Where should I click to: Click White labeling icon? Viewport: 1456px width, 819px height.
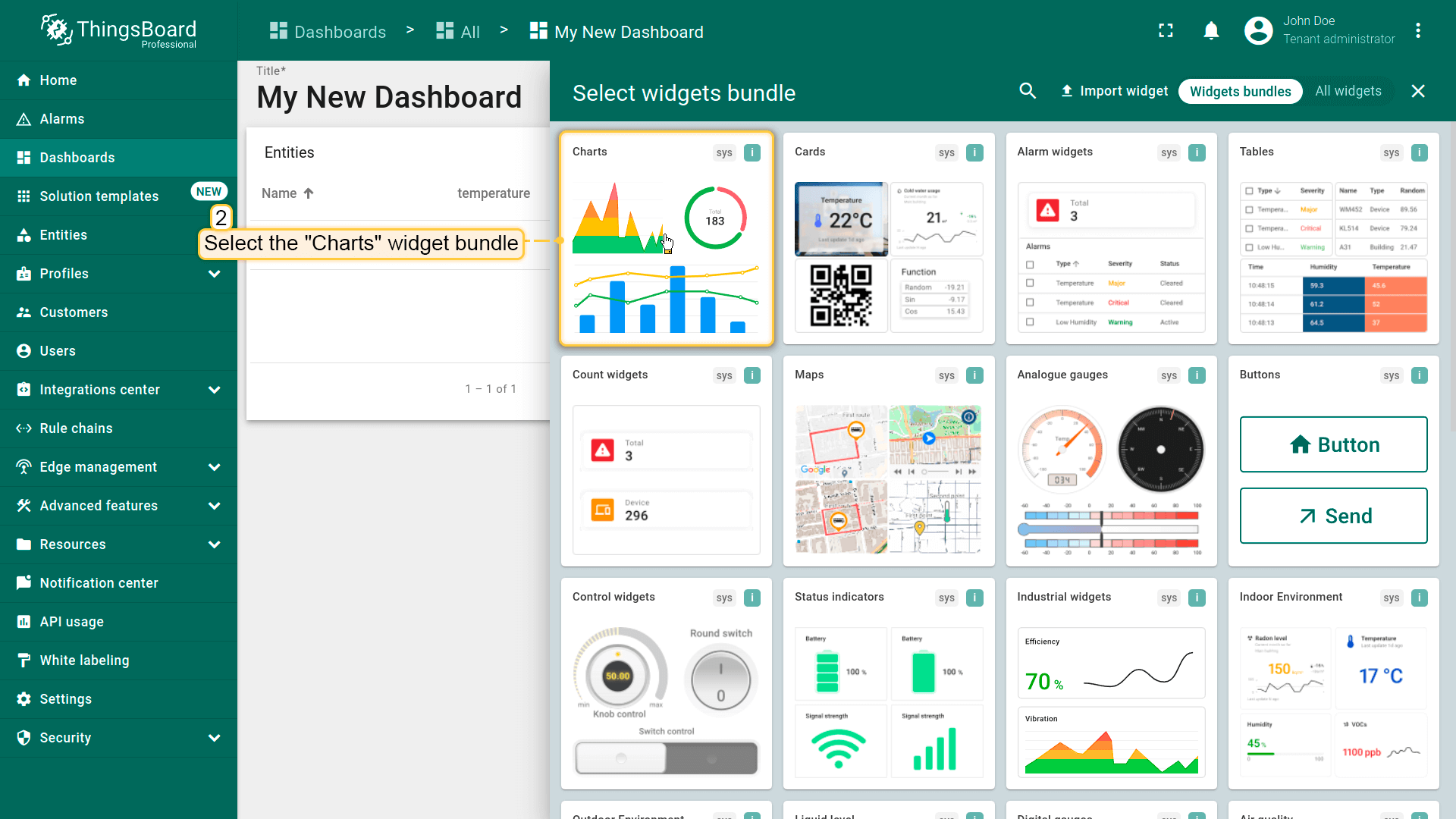[24, 661]
